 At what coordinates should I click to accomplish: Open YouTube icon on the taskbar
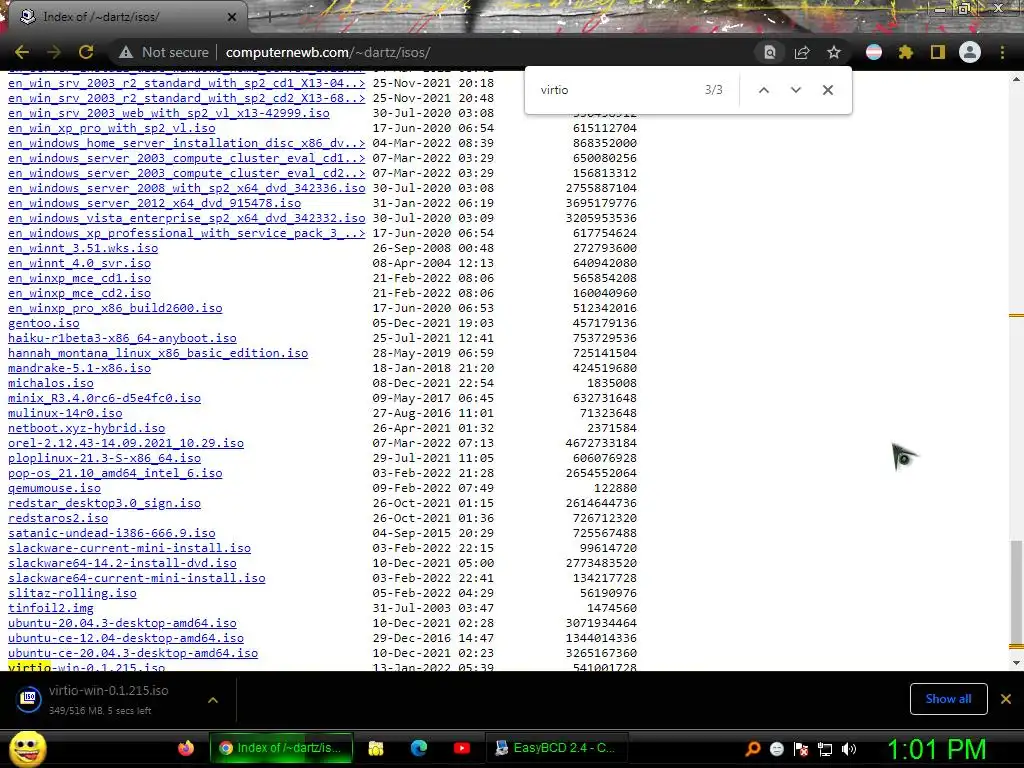point(462,748)
